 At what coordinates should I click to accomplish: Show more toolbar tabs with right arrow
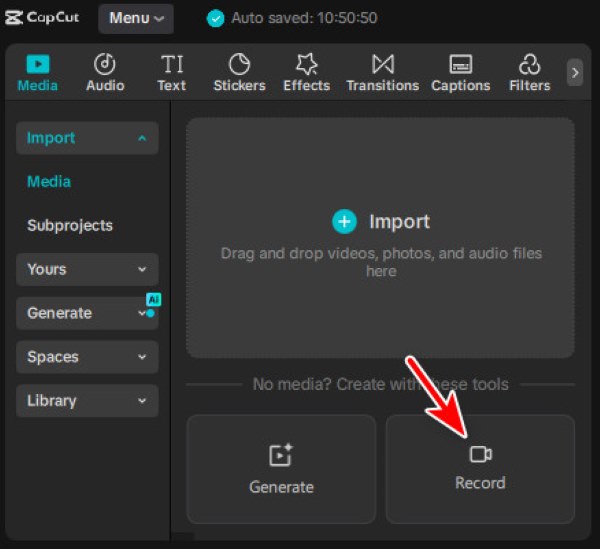coord(575,73)
